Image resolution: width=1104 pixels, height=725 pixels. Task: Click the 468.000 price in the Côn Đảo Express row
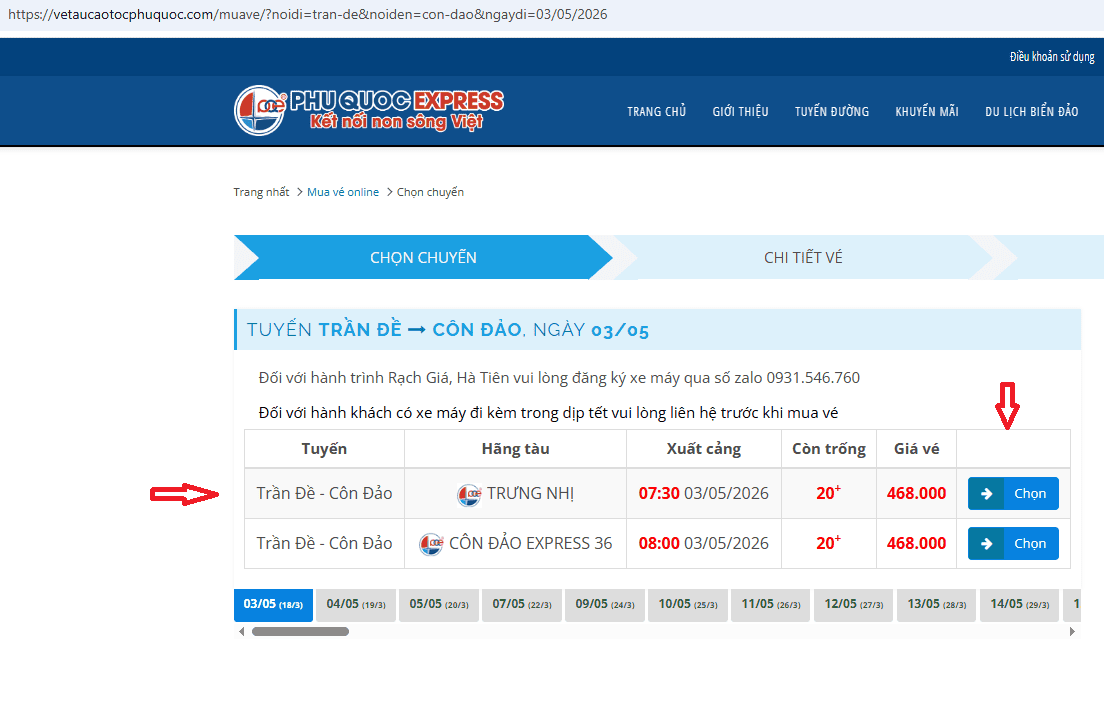tap(916, 543)
